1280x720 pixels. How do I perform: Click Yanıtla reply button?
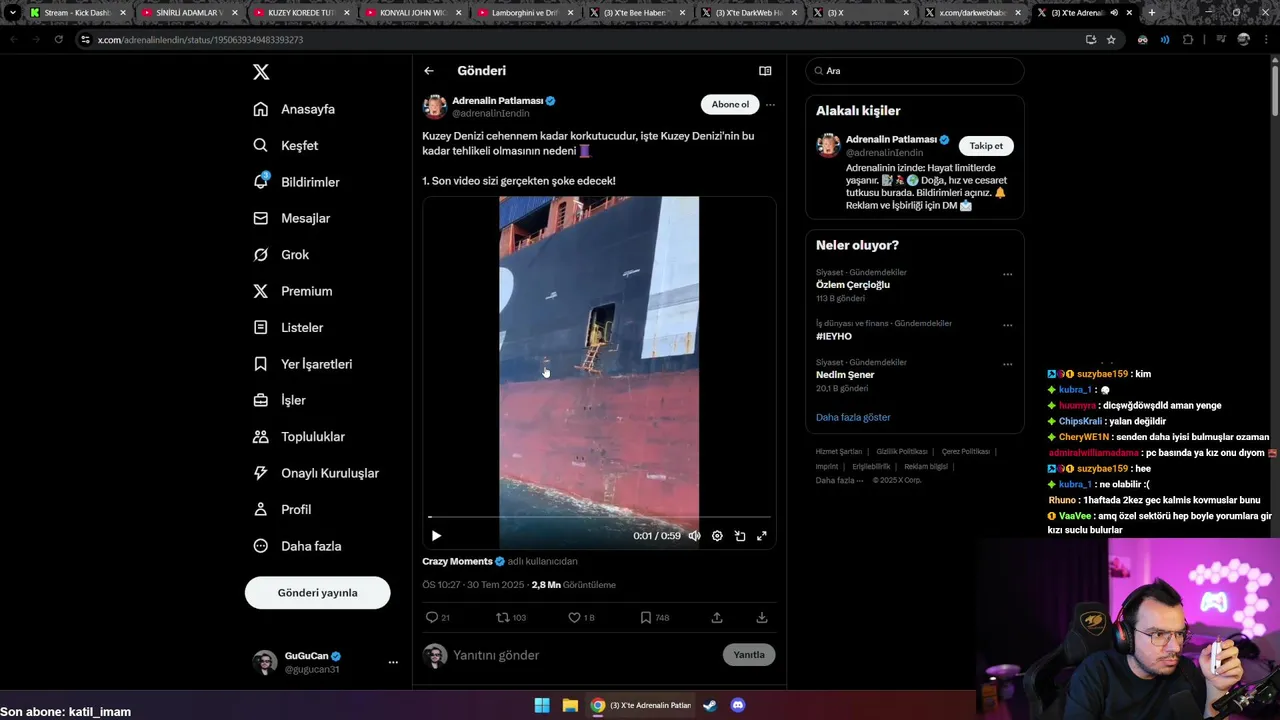pyautogui.click(x=749, y=655)
